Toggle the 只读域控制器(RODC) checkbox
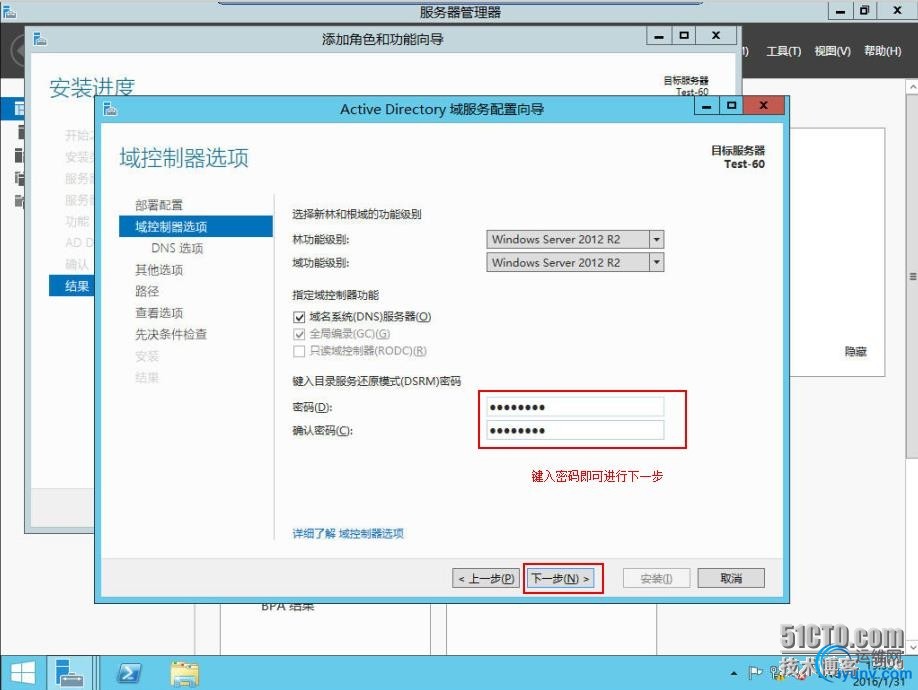918x690 pixels. (299, 351)
